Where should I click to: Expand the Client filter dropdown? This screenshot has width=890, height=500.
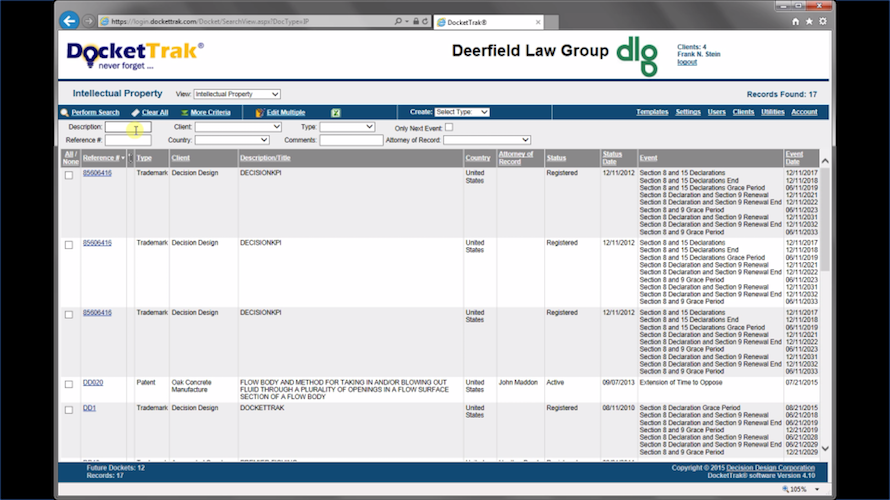tap(238, 127)
